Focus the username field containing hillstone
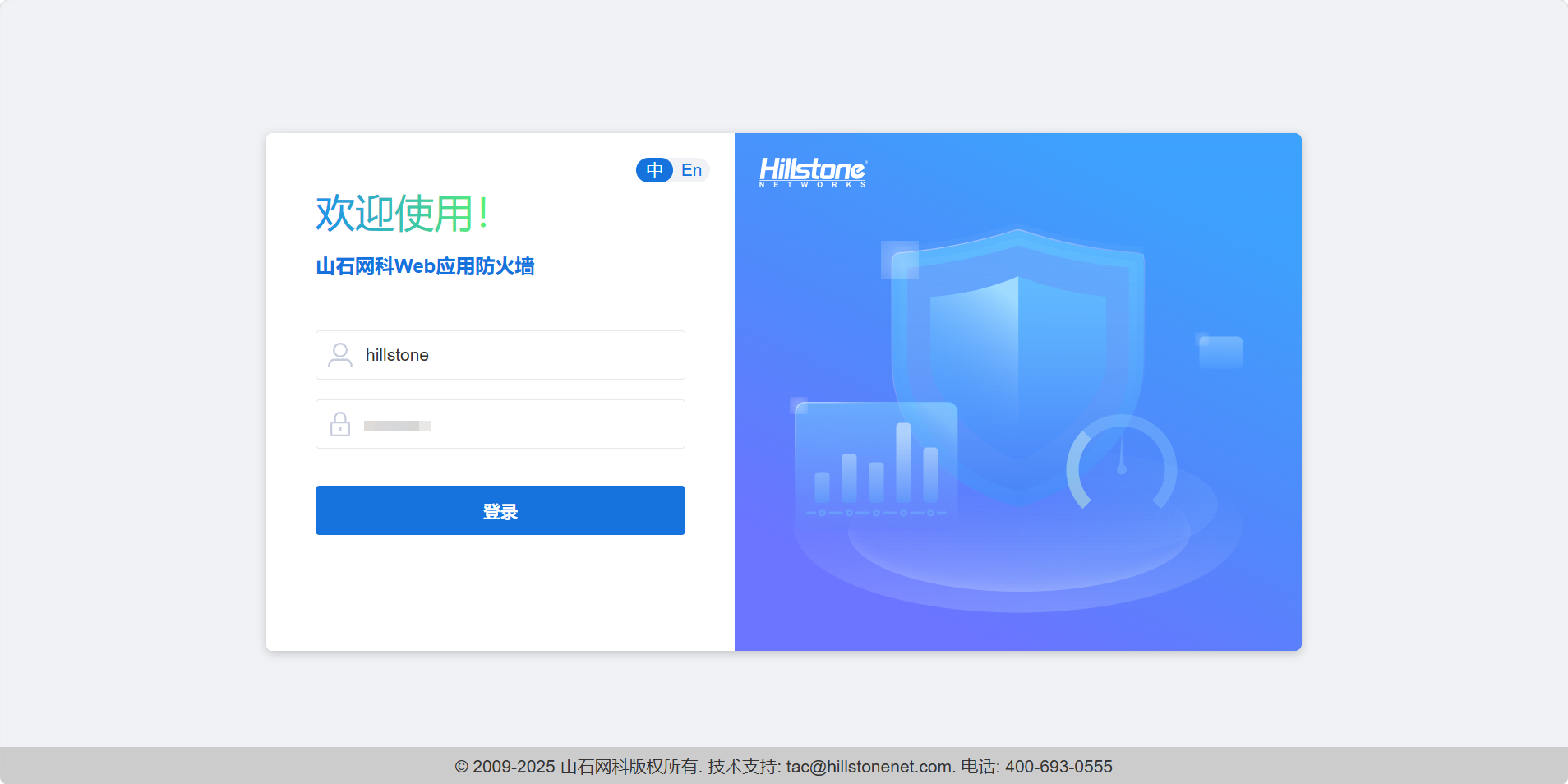 point(518,355)
